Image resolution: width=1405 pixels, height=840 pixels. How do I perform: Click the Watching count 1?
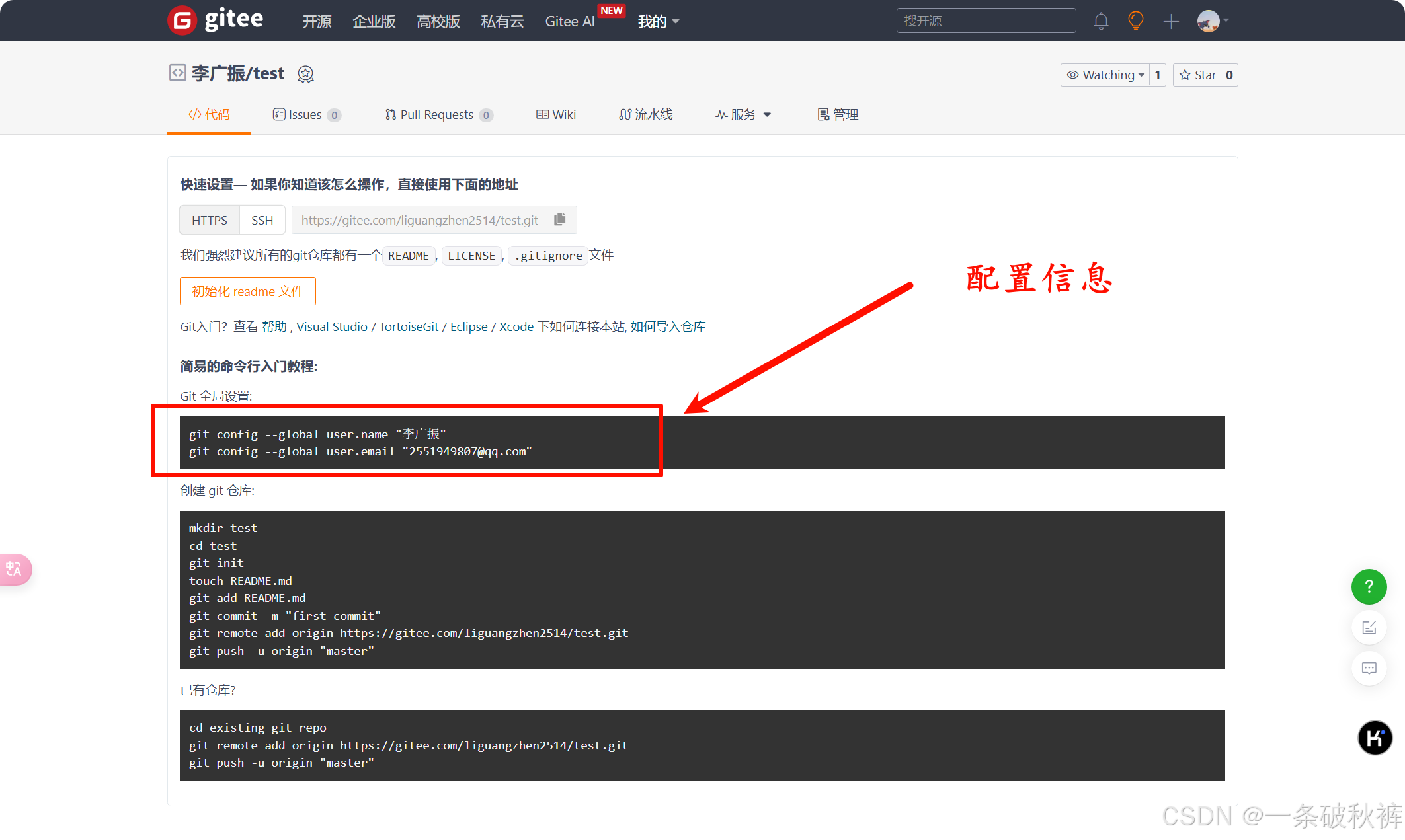tap(1158, 75)
